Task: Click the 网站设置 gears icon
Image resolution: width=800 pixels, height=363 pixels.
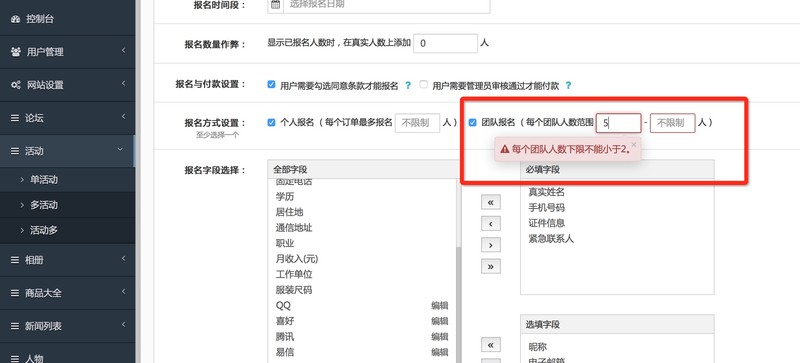Action: [x=16, y=85]
